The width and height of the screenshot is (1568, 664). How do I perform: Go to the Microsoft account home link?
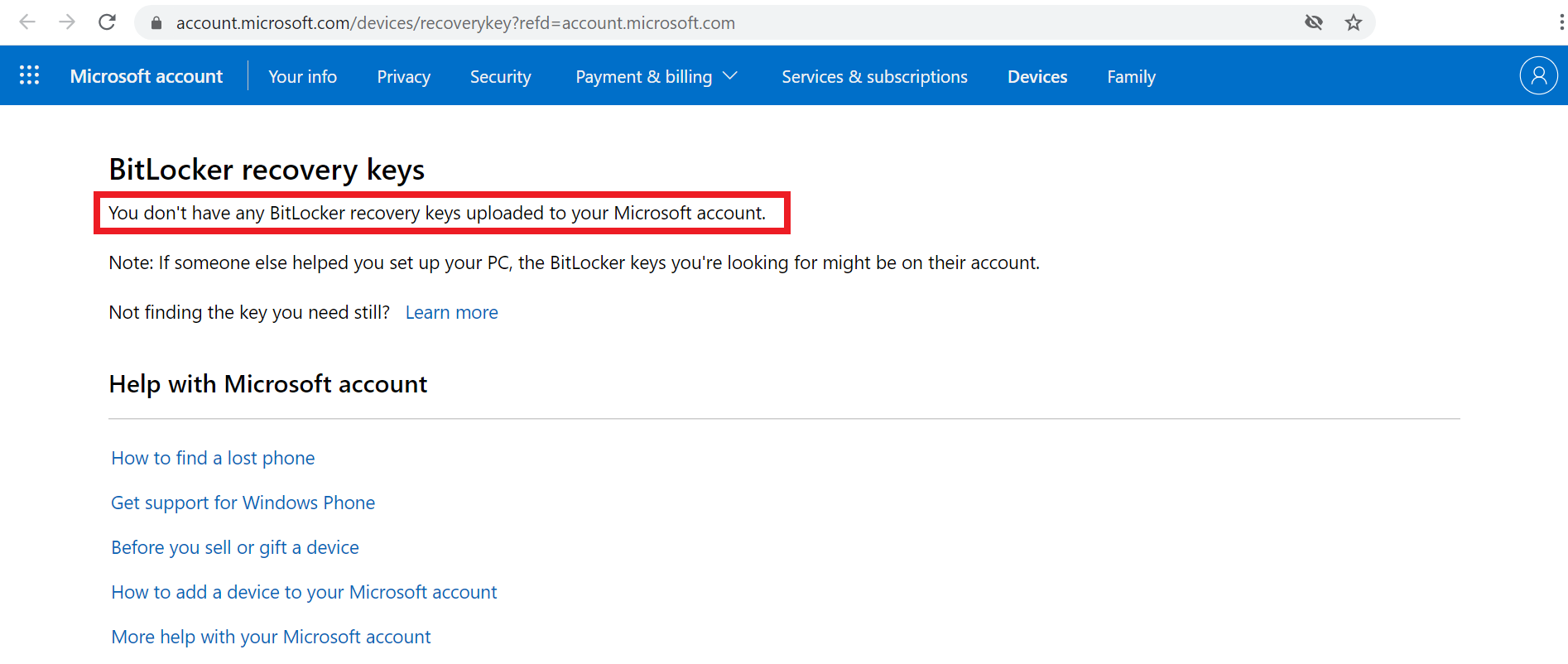(x=147, y=76)
